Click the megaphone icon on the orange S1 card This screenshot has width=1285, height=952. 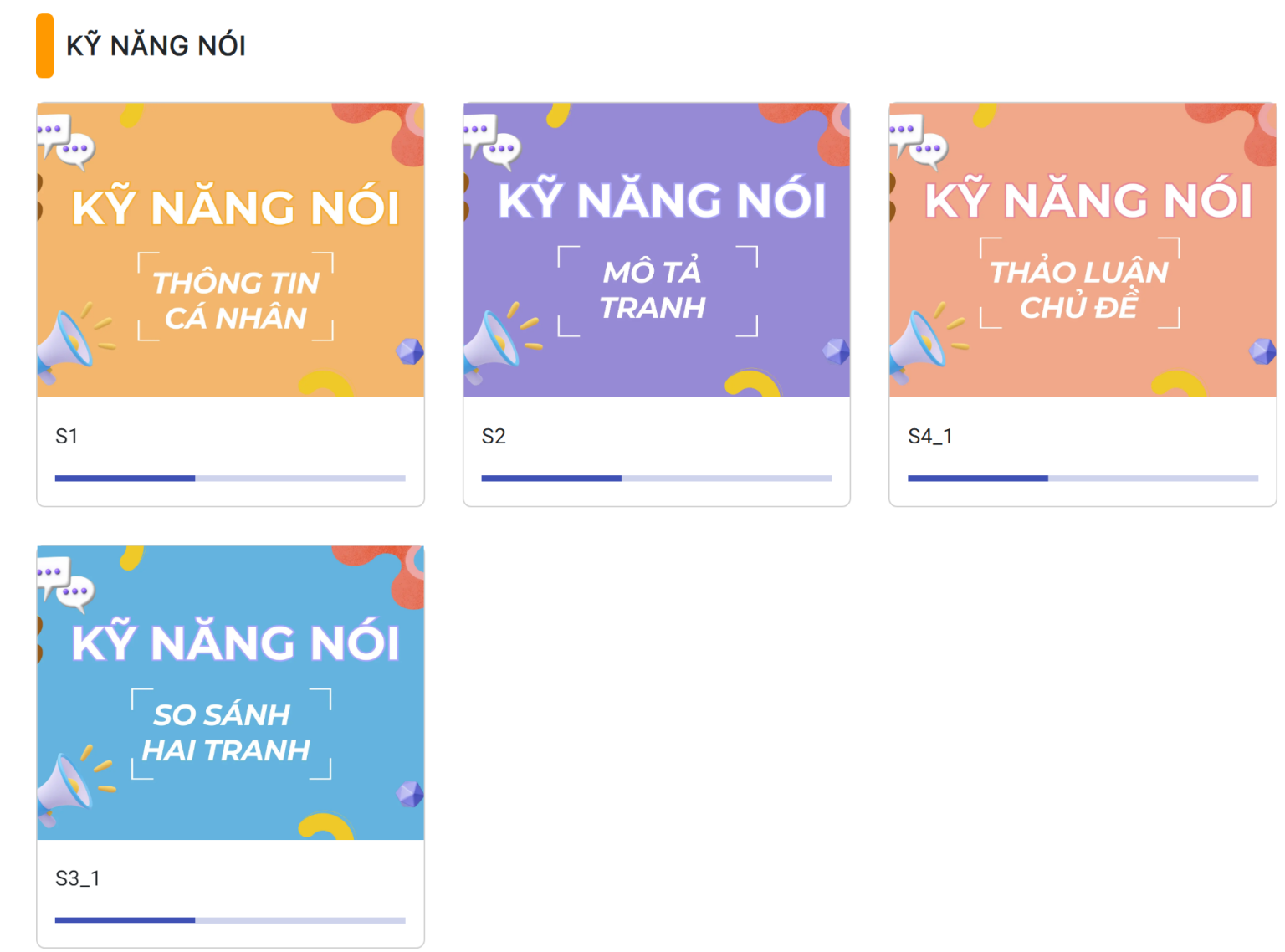click(x=66, y=342)
